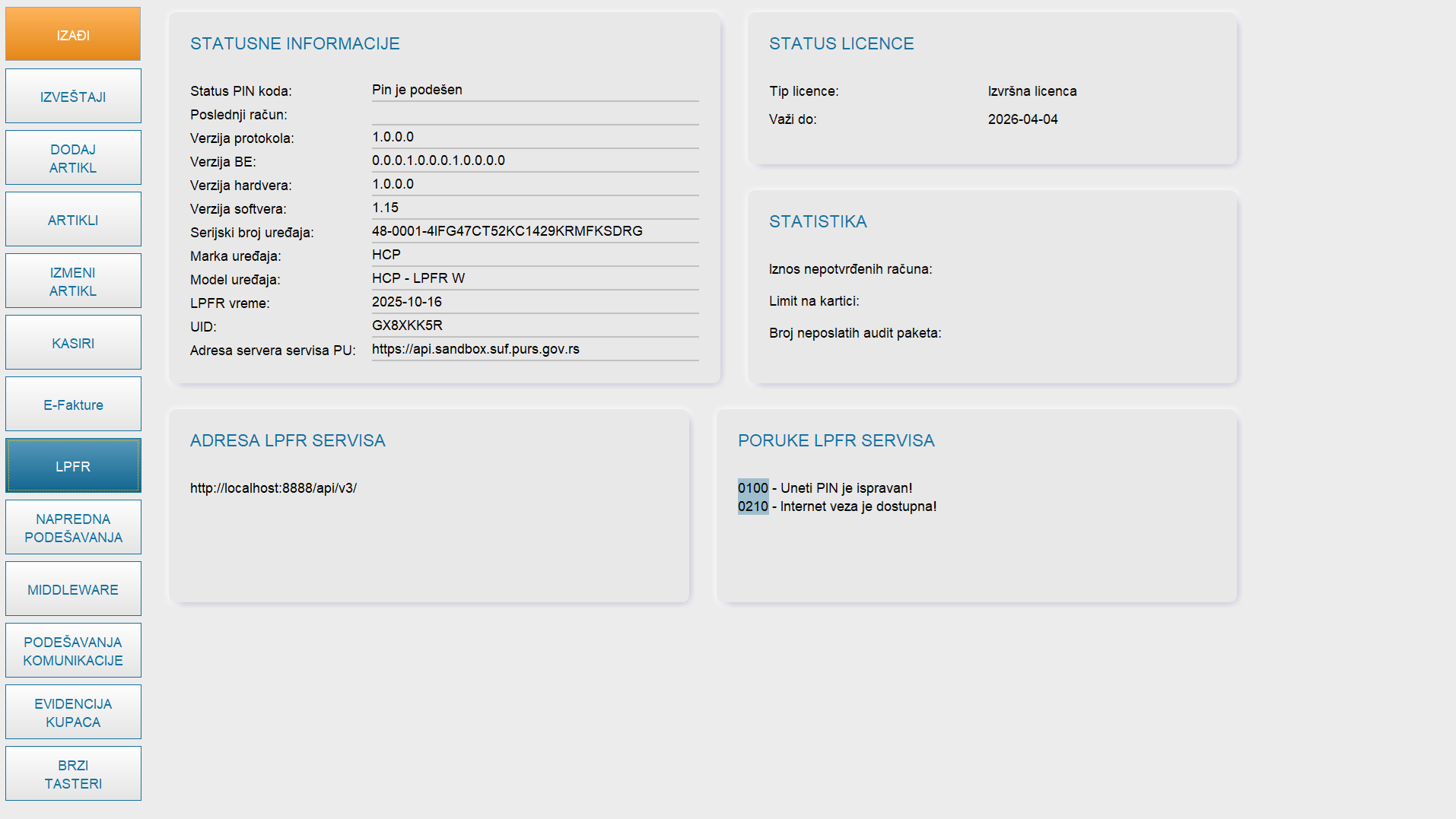The image size is (1456, 819).
Task: Click the PORUKE LPFR SERVISA heading
Action: (836, 440)
